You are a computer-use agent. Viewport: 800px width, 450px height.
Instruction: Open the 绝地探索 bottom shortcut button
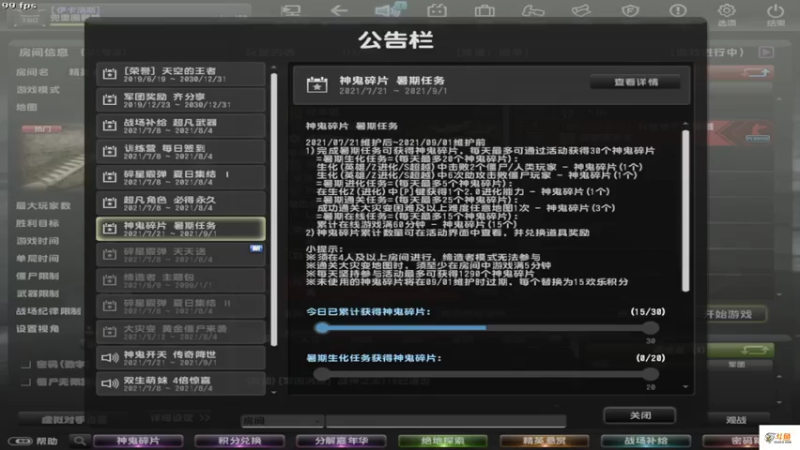[x=442, y=441]
